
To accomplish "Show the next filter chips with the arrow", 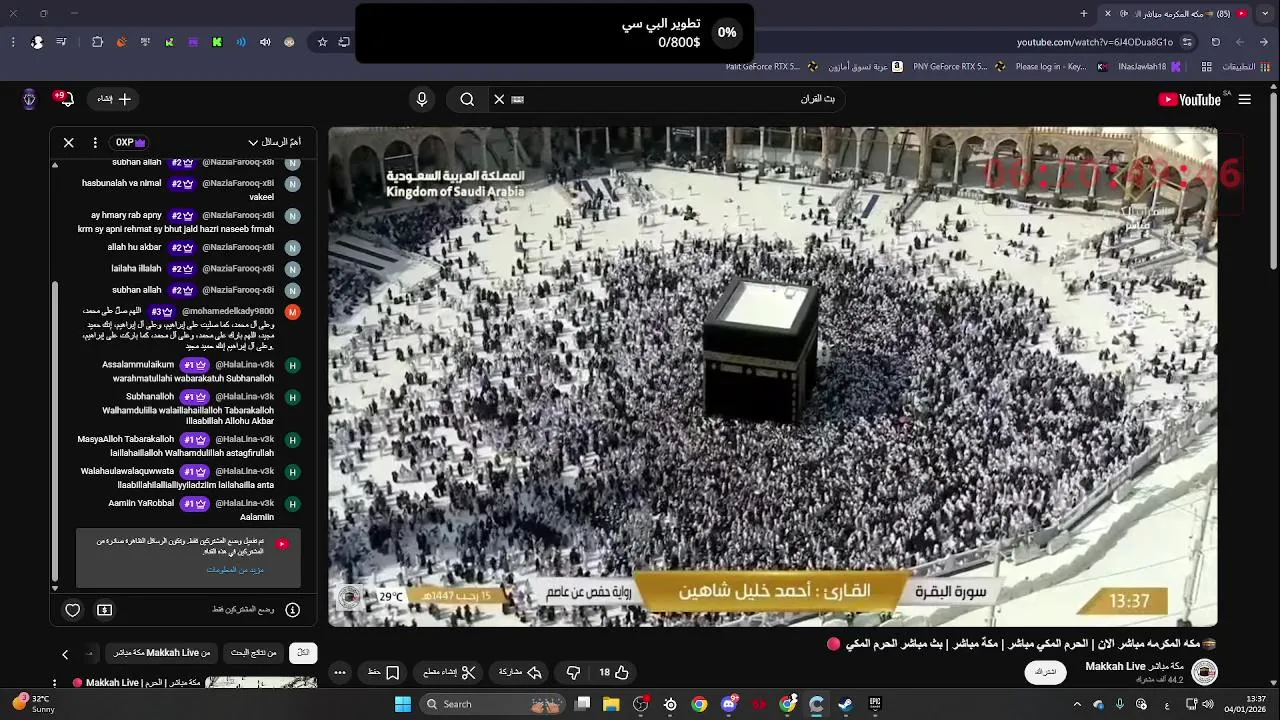I will tap(65, 654).
